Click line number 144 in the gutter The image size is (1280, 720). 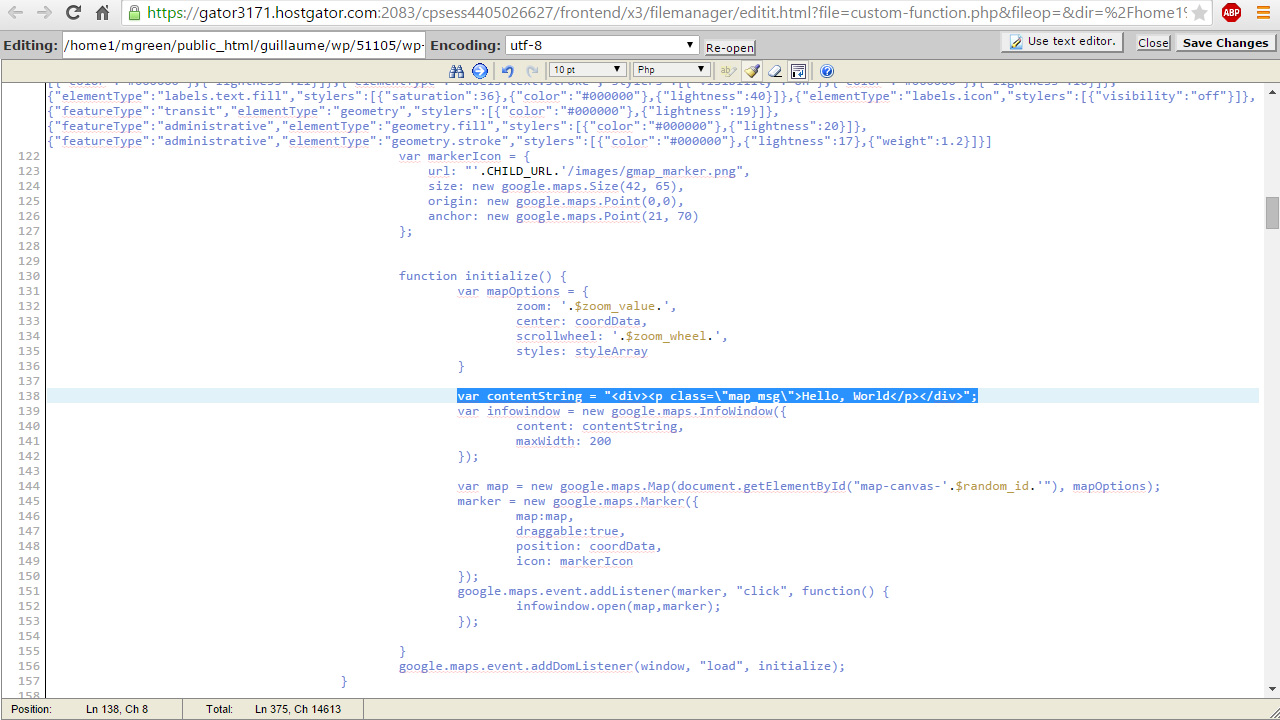coord(29,486)
